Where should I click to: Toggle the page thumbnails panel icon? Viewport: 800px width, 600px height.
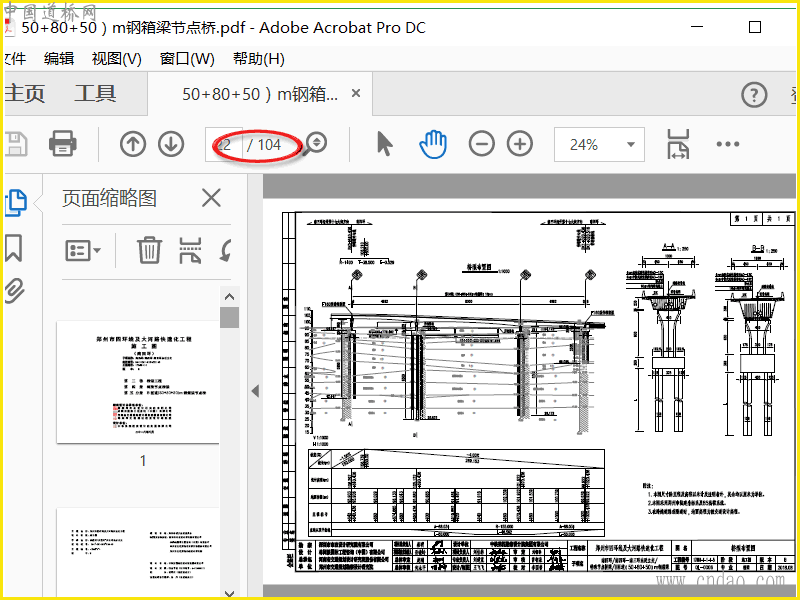(x=15, y=203)
